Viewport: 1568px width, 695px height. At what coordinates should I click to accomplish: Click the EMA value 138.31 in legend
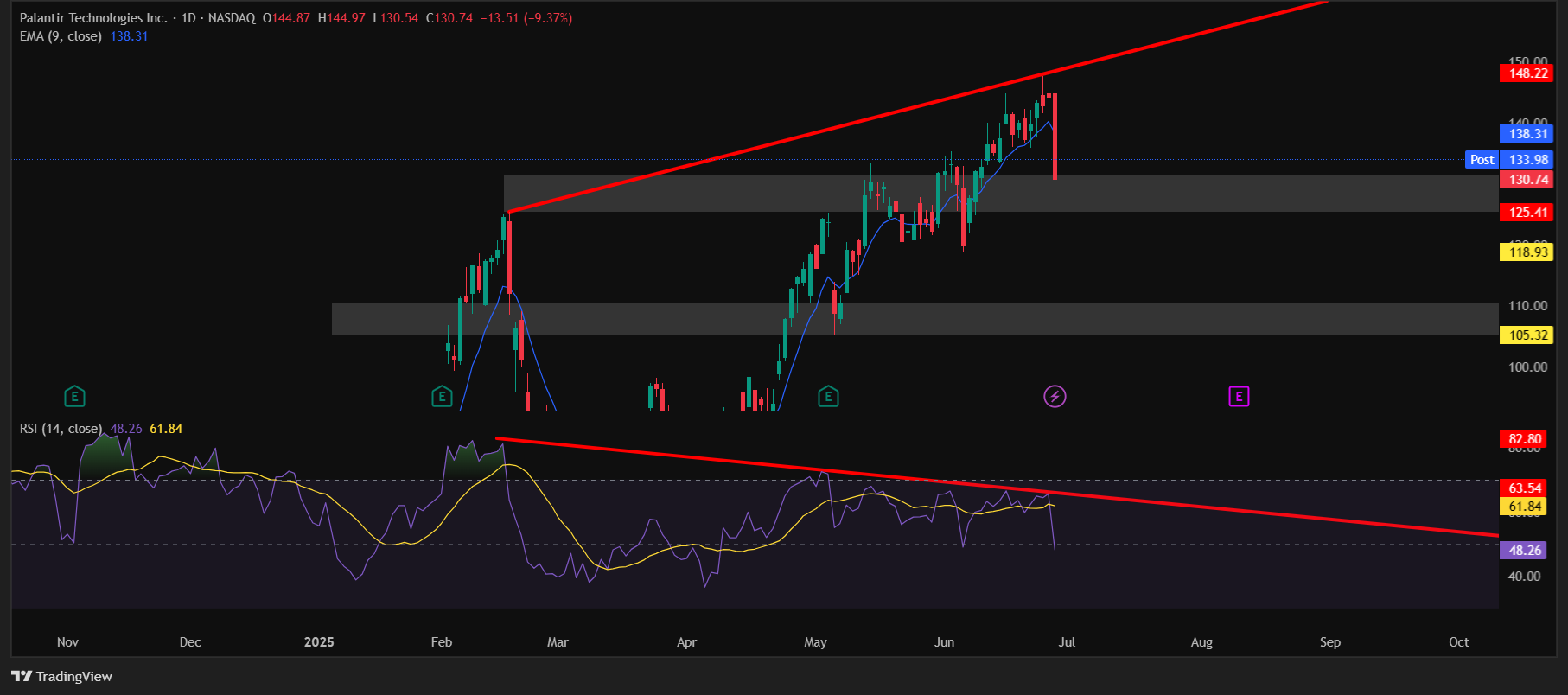pyautogui.click(x=129, y=36)
